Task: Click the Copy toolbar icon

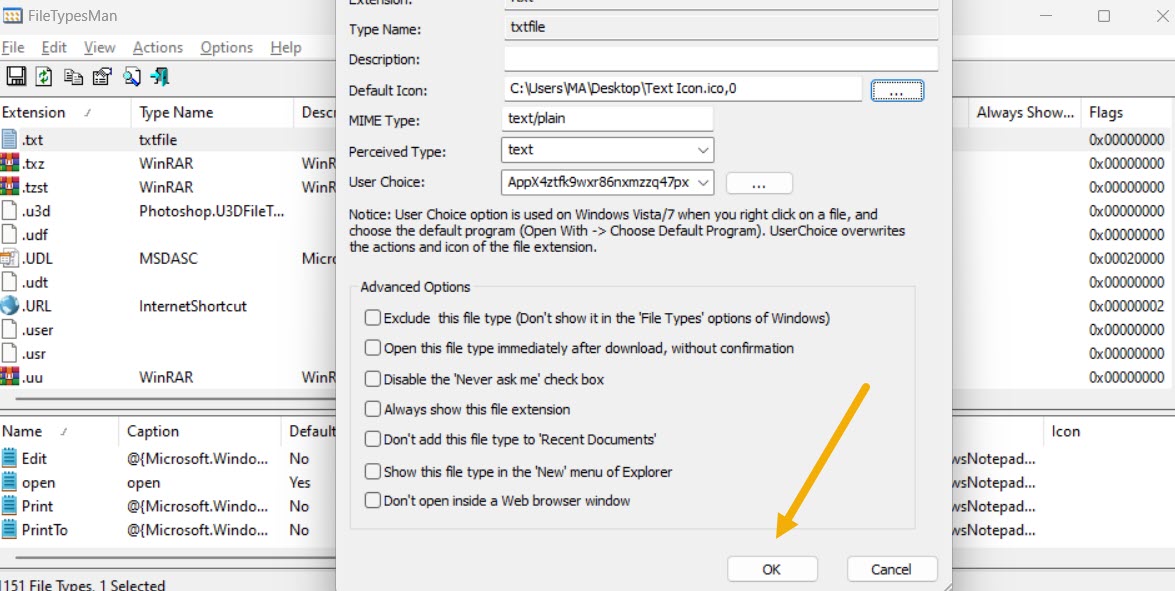Action: (x=73, y=77)
